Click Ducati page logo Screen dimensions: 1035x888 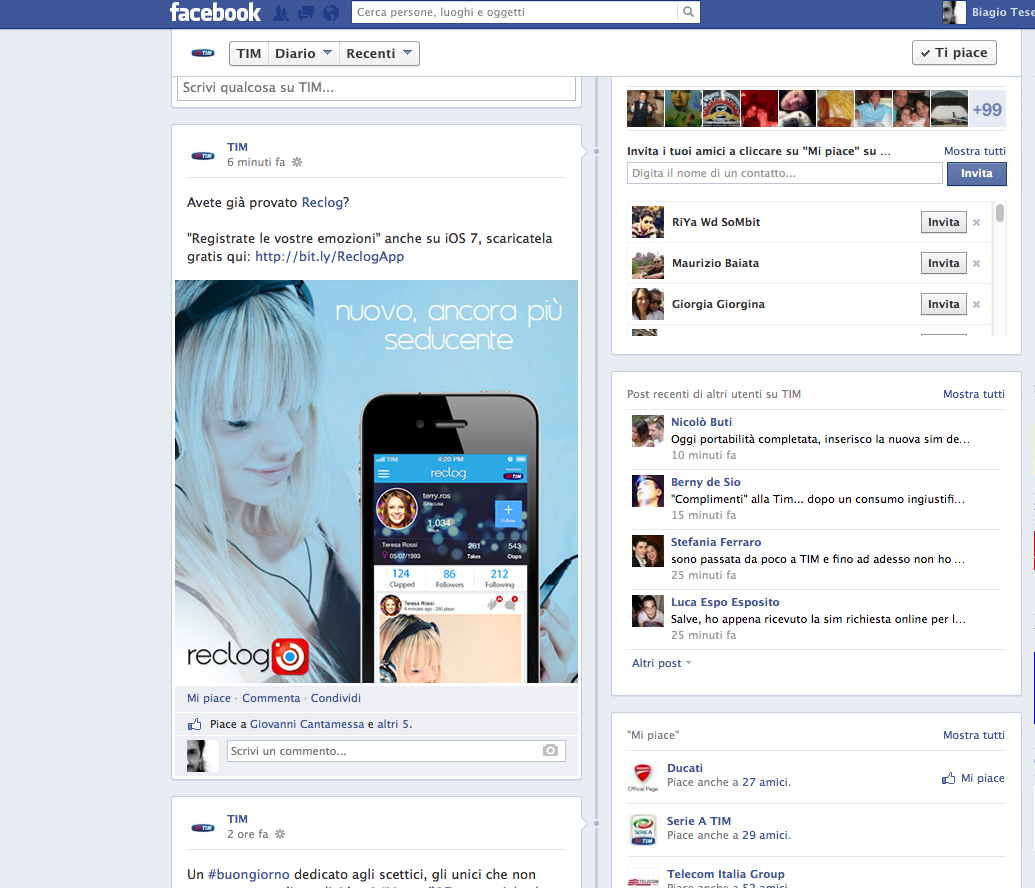[x=643, y=776]
